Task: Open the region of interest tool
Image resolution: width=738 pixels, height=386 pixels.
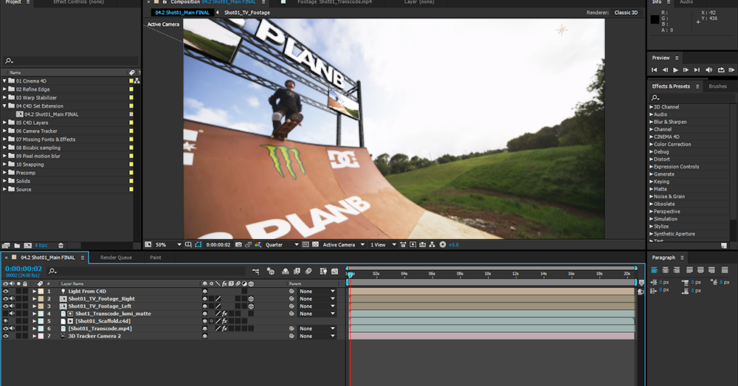Action: pyautogui.click(x=305, y=245)
